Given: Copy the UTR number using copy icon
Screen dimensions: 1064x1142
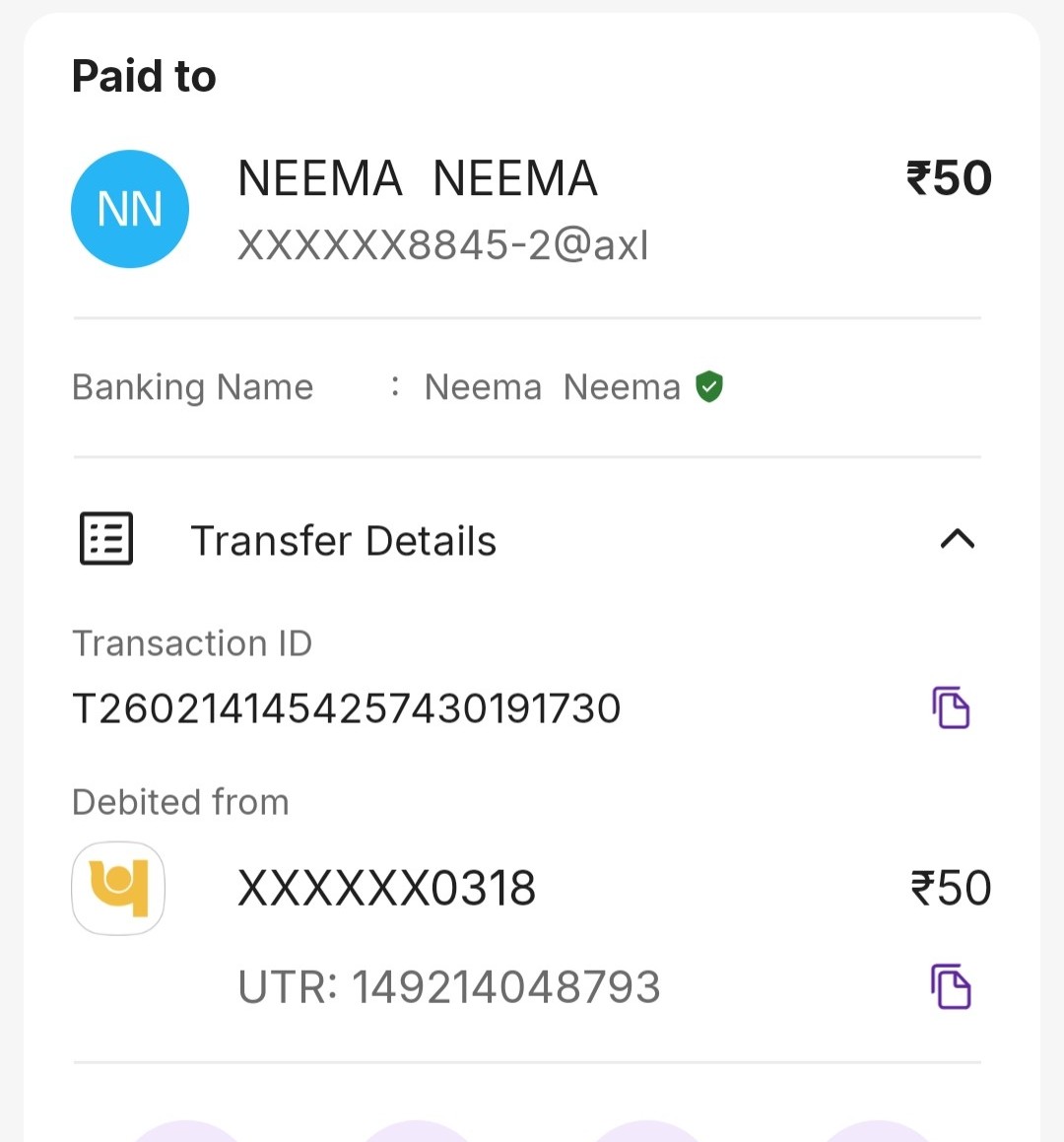Looking at the screenshot, I should click(951, 986).
